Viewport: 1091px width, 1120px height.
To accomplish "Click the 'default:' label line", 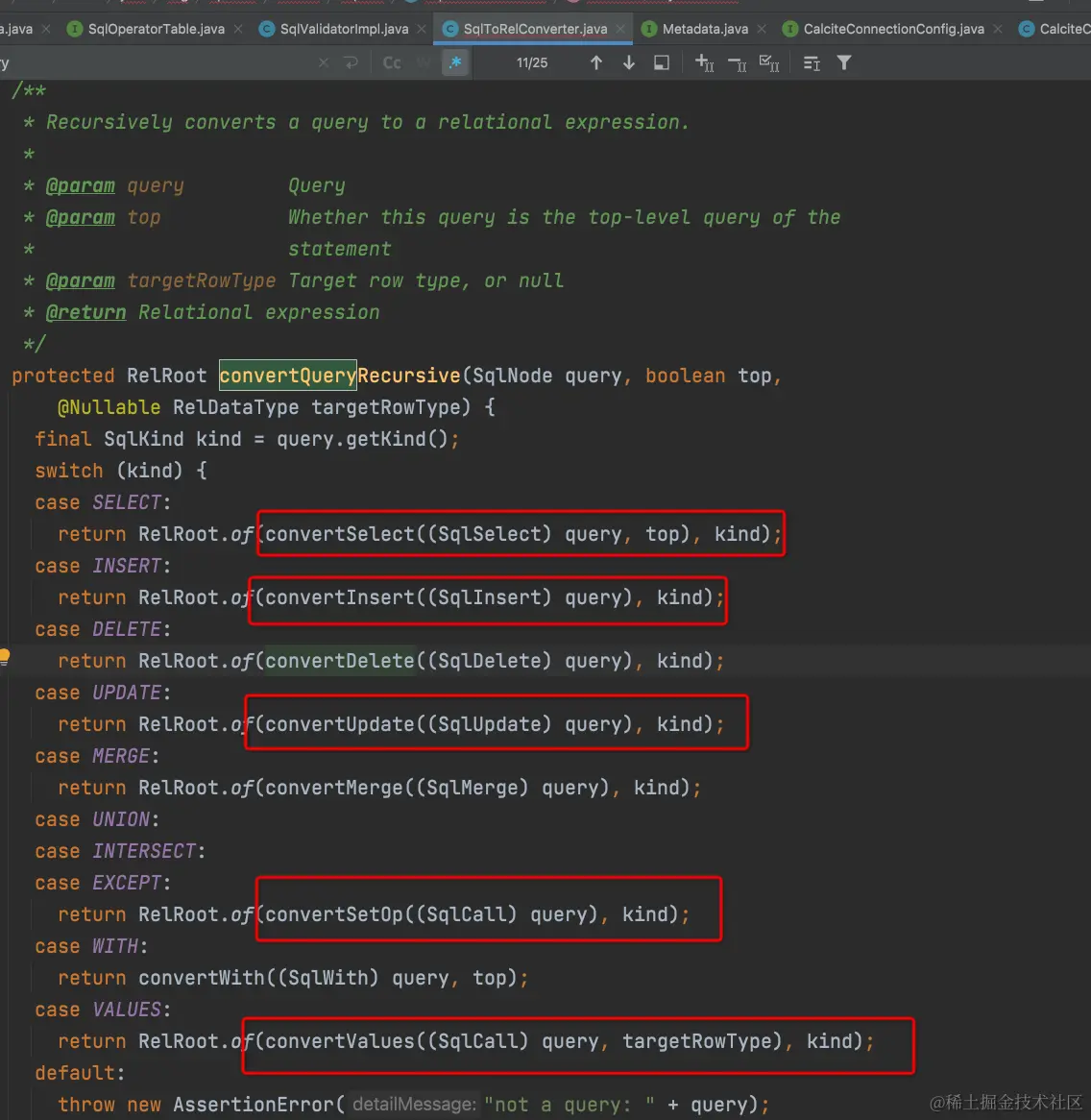I will [x=80, y=1073].
